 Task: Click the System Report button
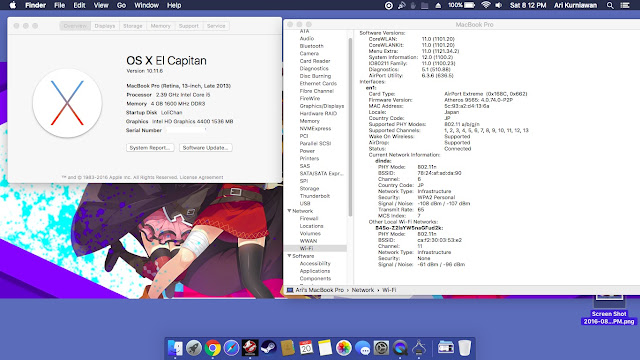(150, 148)
